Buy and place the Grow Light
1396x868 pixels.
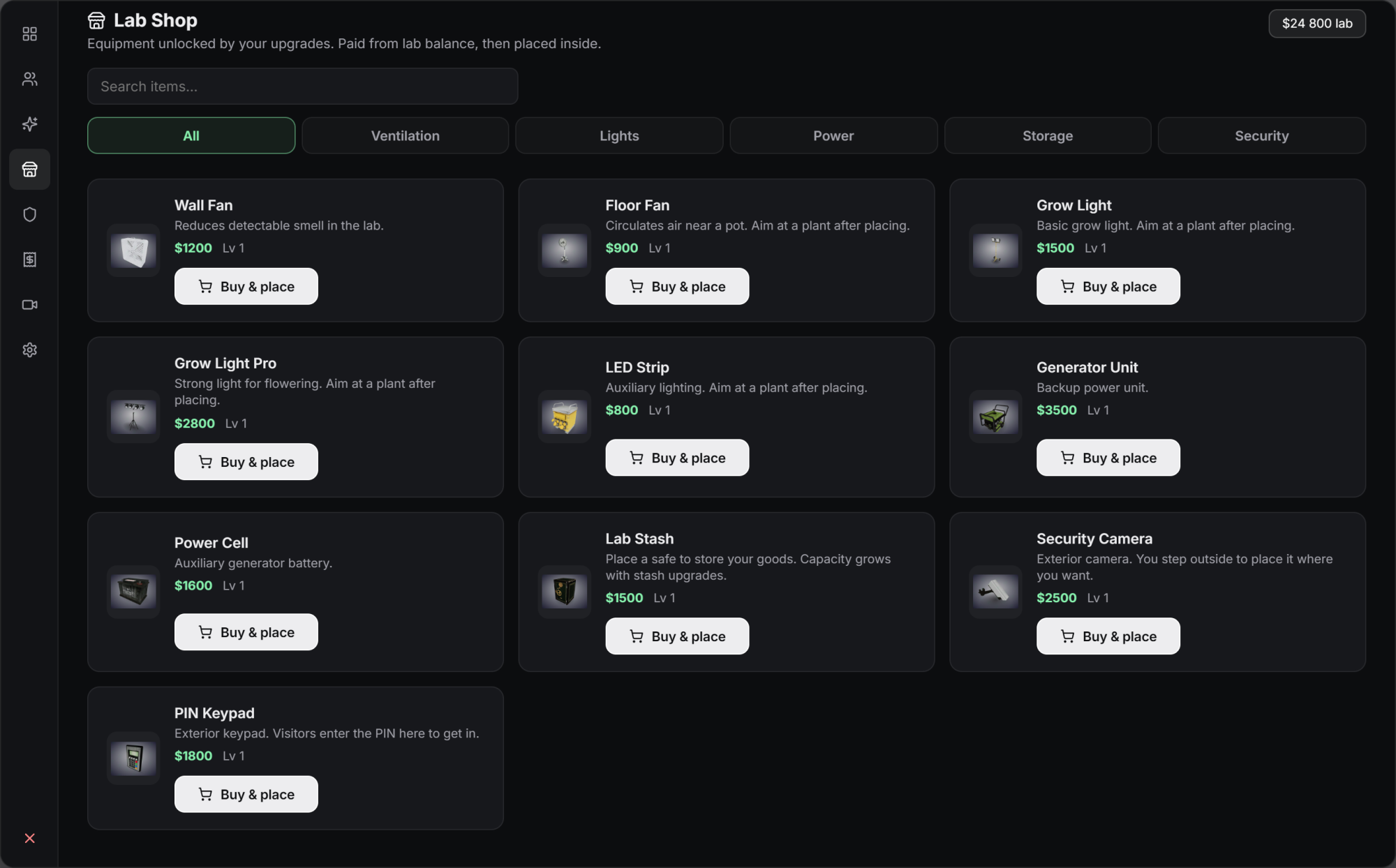pyautogui.click(x=1108, y=286)
